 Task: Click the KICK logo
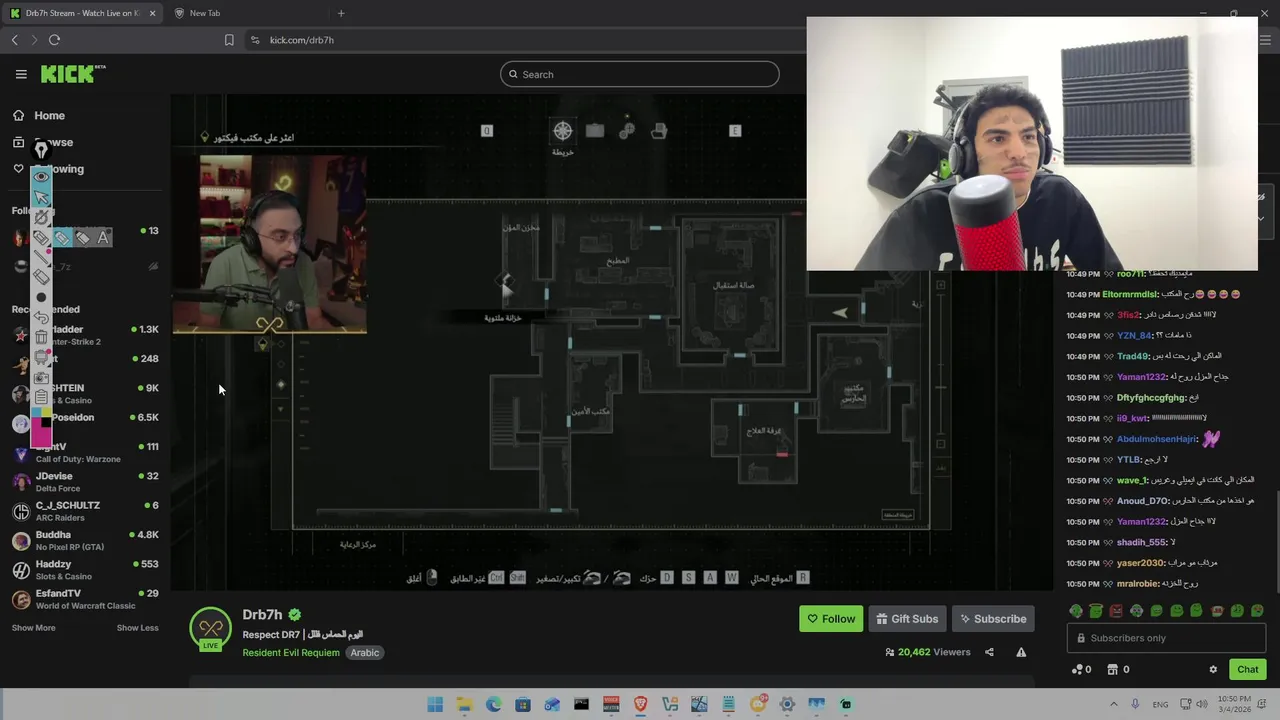point(73,74)
